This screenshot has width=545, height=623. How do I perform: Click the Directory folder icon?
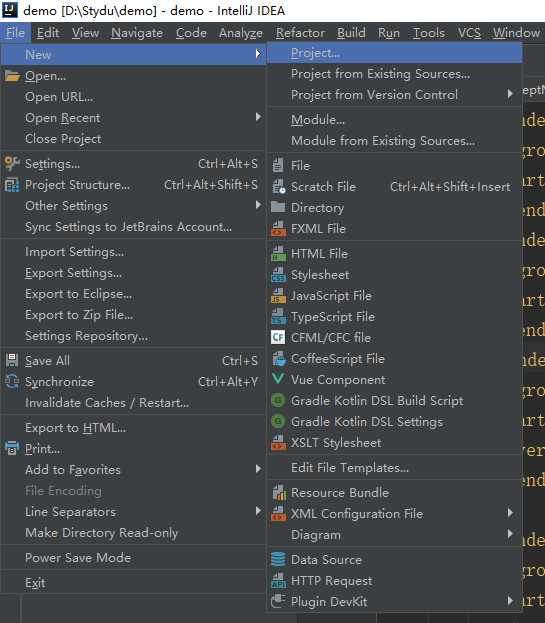[278, 207]
